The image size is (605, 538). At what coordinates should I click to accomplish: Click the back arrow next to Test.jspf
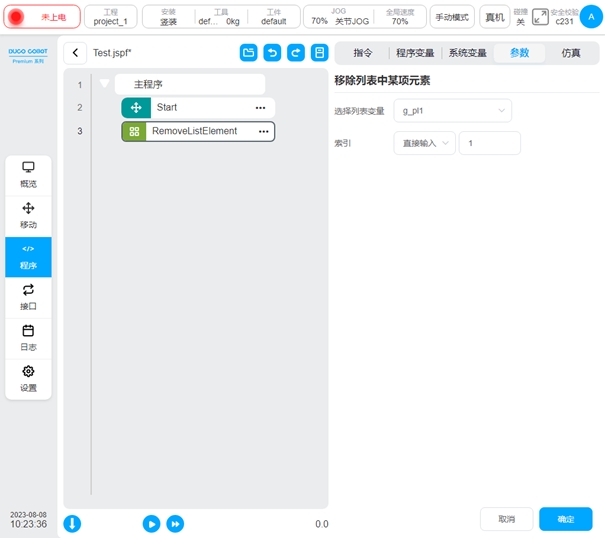point(75,53)
